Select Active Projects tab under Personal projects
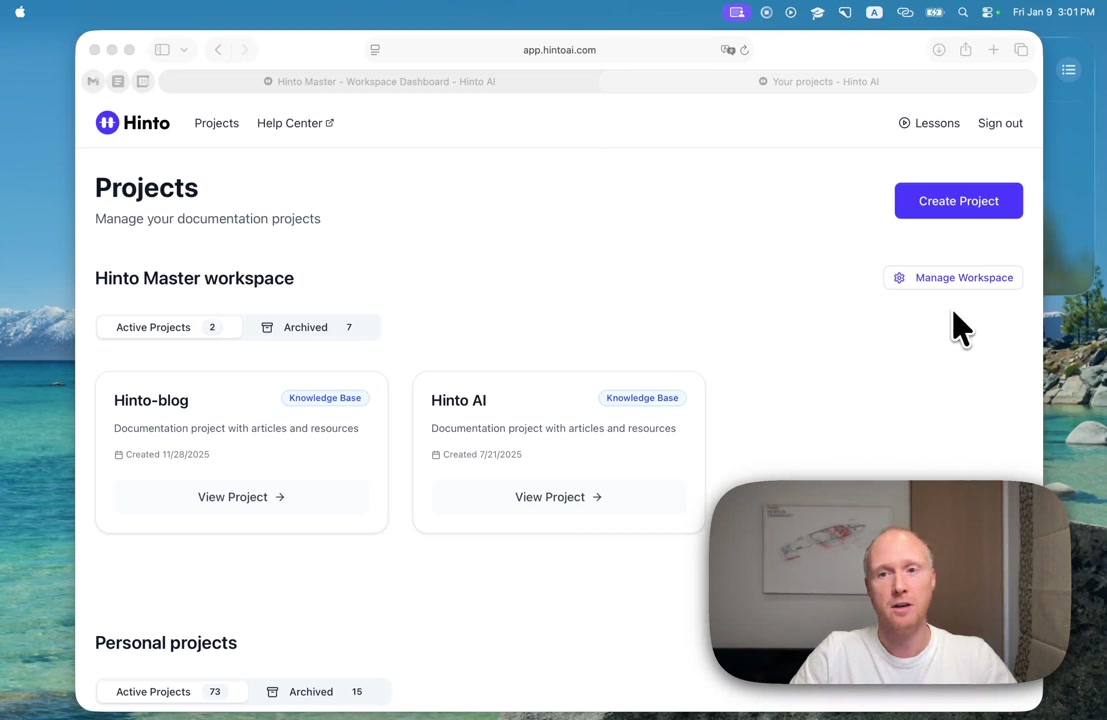The height and width of the screenshot is (720, 1107). [168, 691]
